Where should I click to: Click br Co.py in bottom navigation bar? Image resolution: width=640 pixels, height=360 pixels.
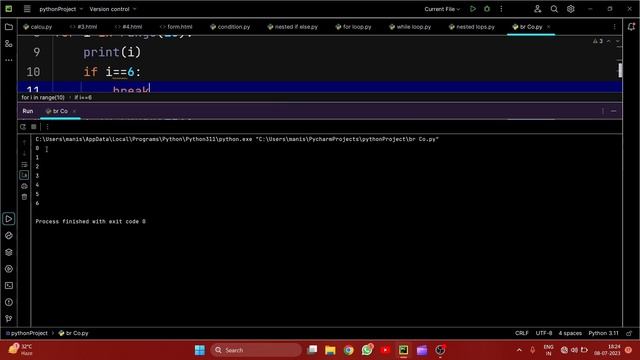pos(73,333)
